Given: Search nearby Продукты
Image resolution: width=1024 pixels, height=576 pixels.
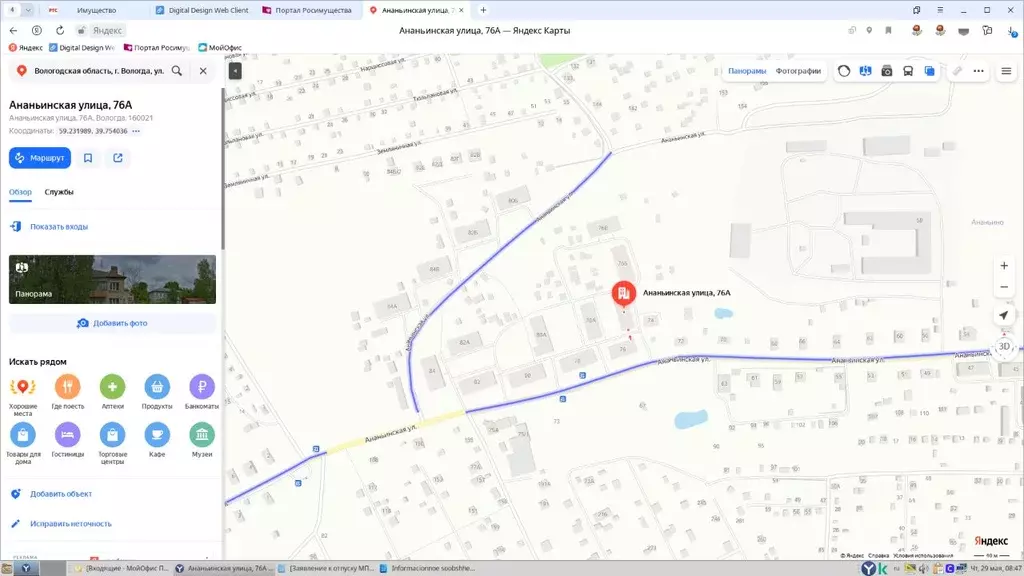Looking at the screenshot, I should 157,392.
